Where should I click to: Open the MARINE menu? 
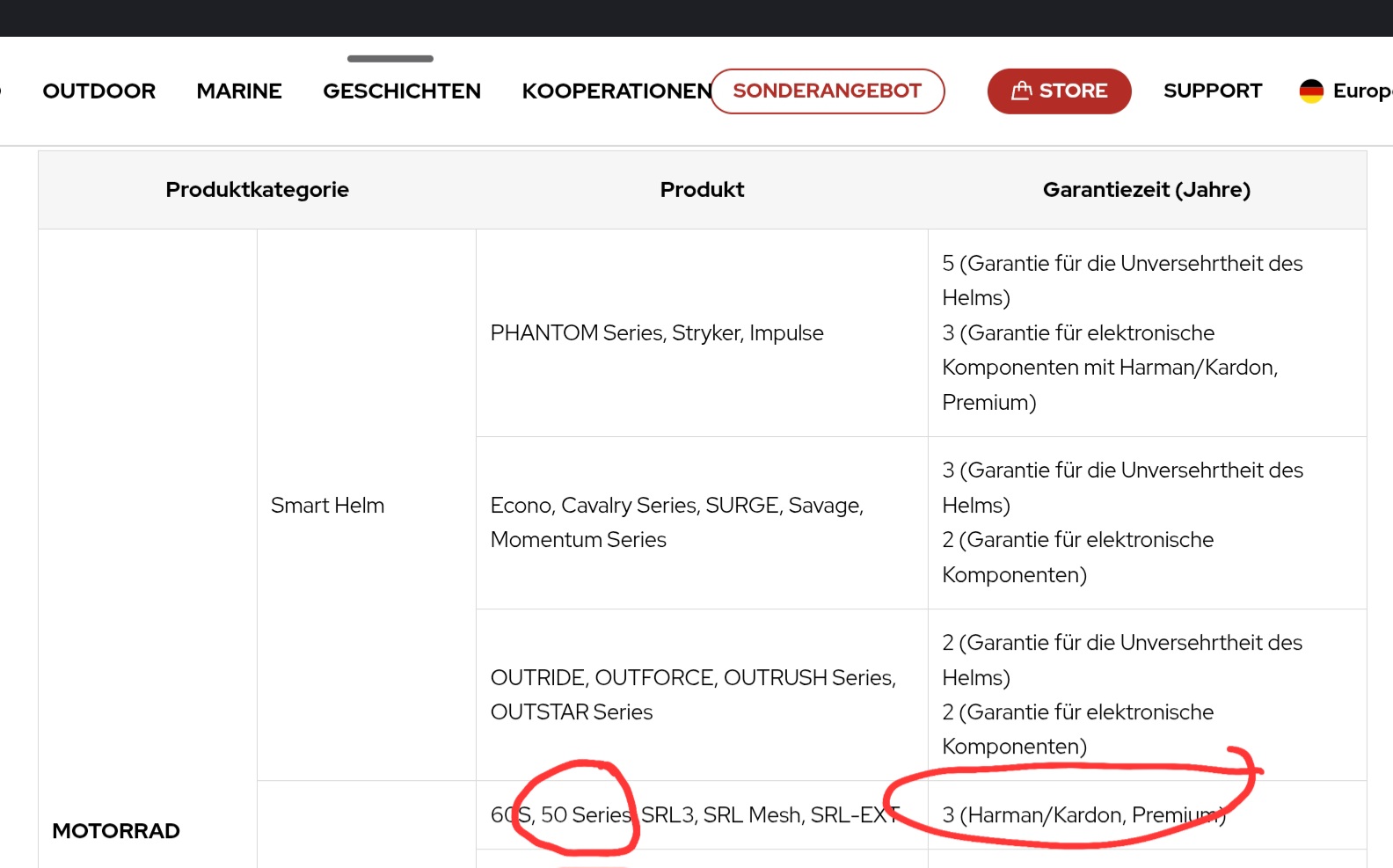239,91
